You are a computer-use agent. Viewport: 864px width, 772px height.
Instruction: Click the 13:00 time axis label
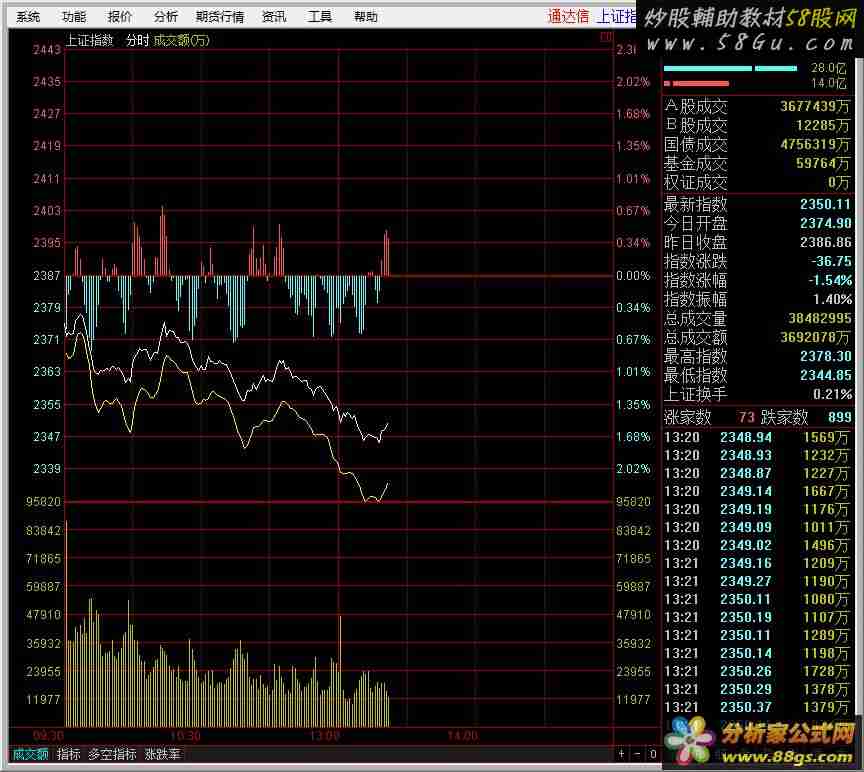[x=325, y=736]
